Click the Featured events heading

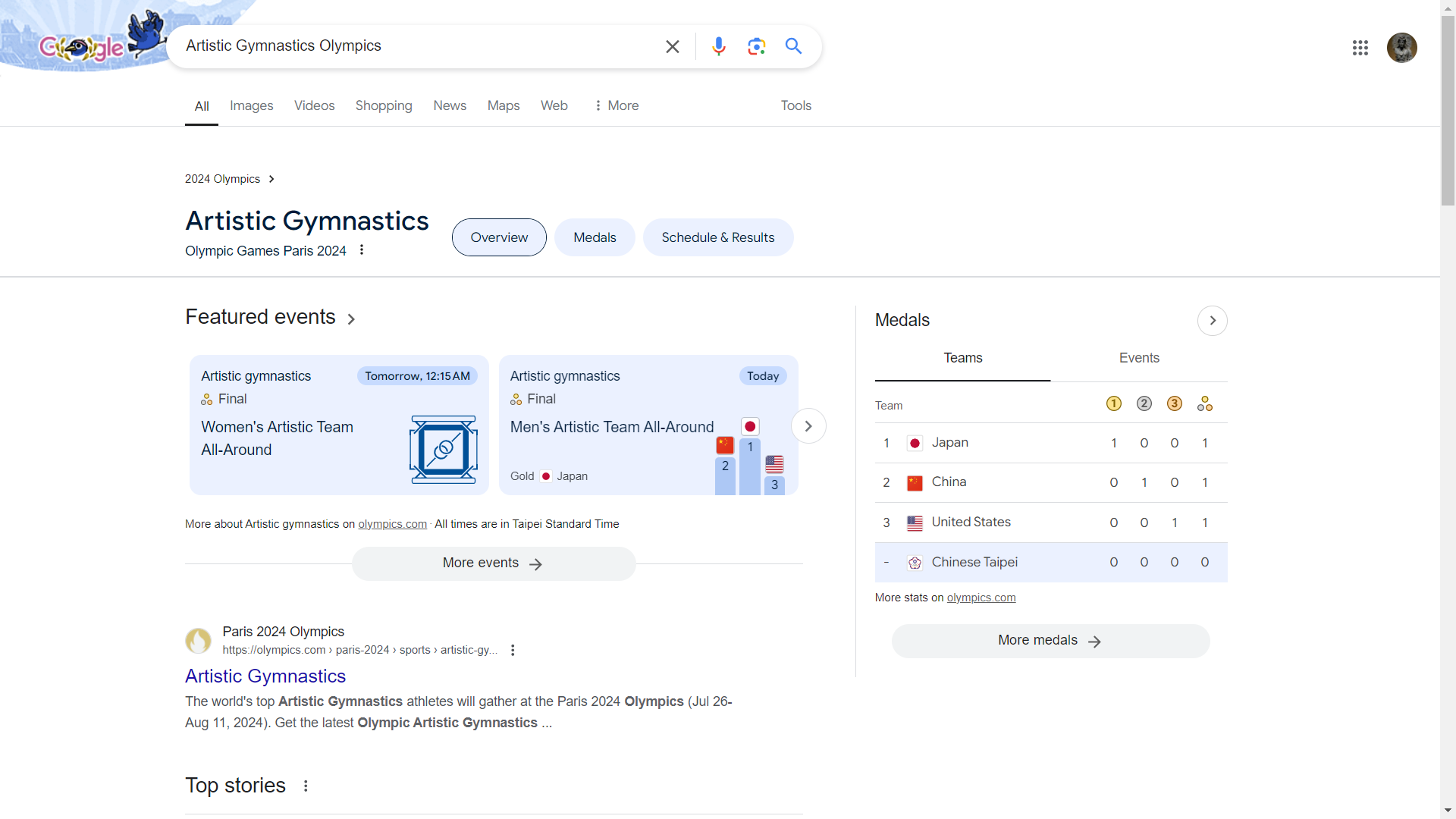[x=260, y=317]
